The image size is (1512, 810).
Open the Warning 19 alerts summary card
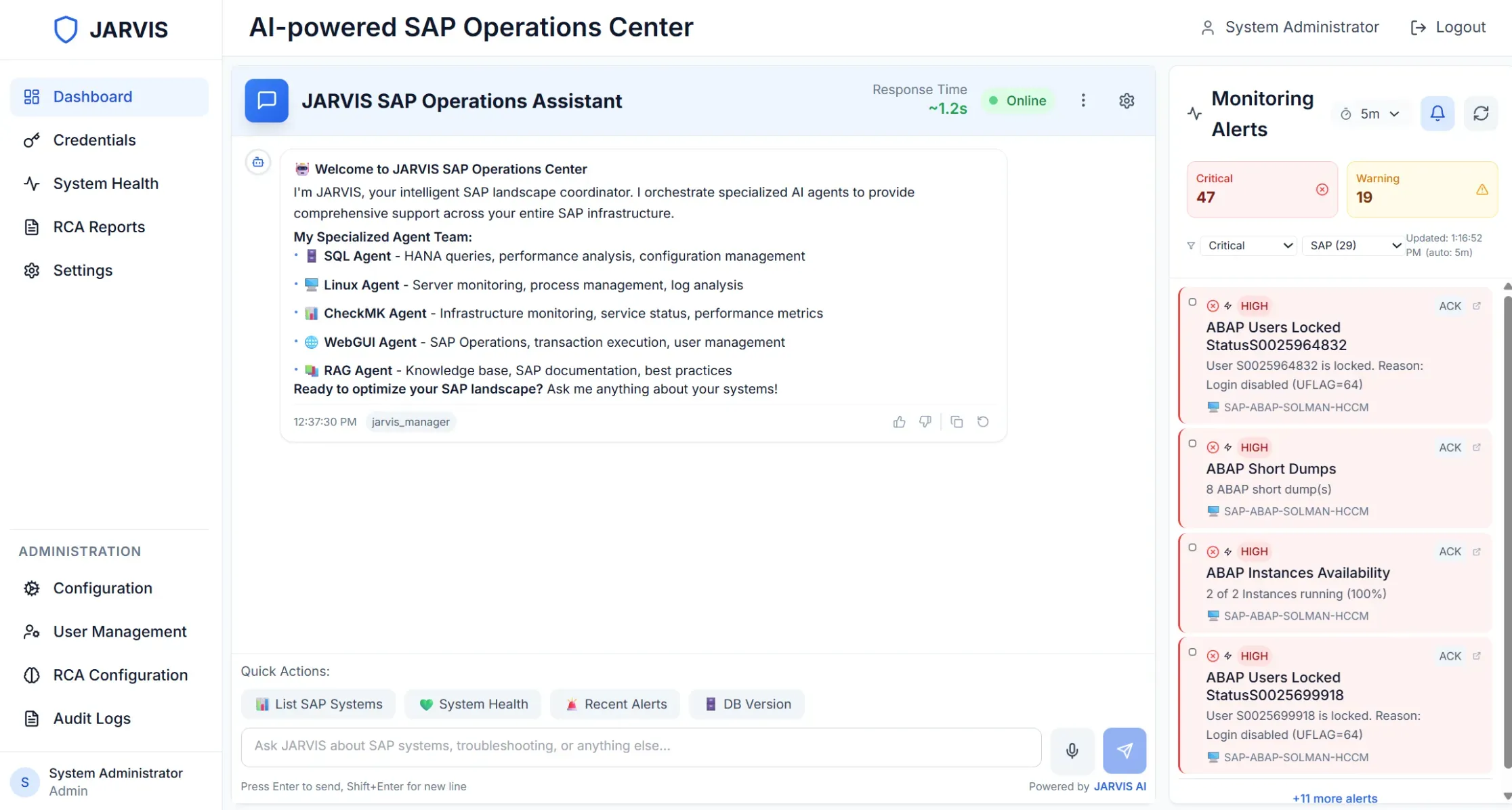click(x=1422, y=189)
